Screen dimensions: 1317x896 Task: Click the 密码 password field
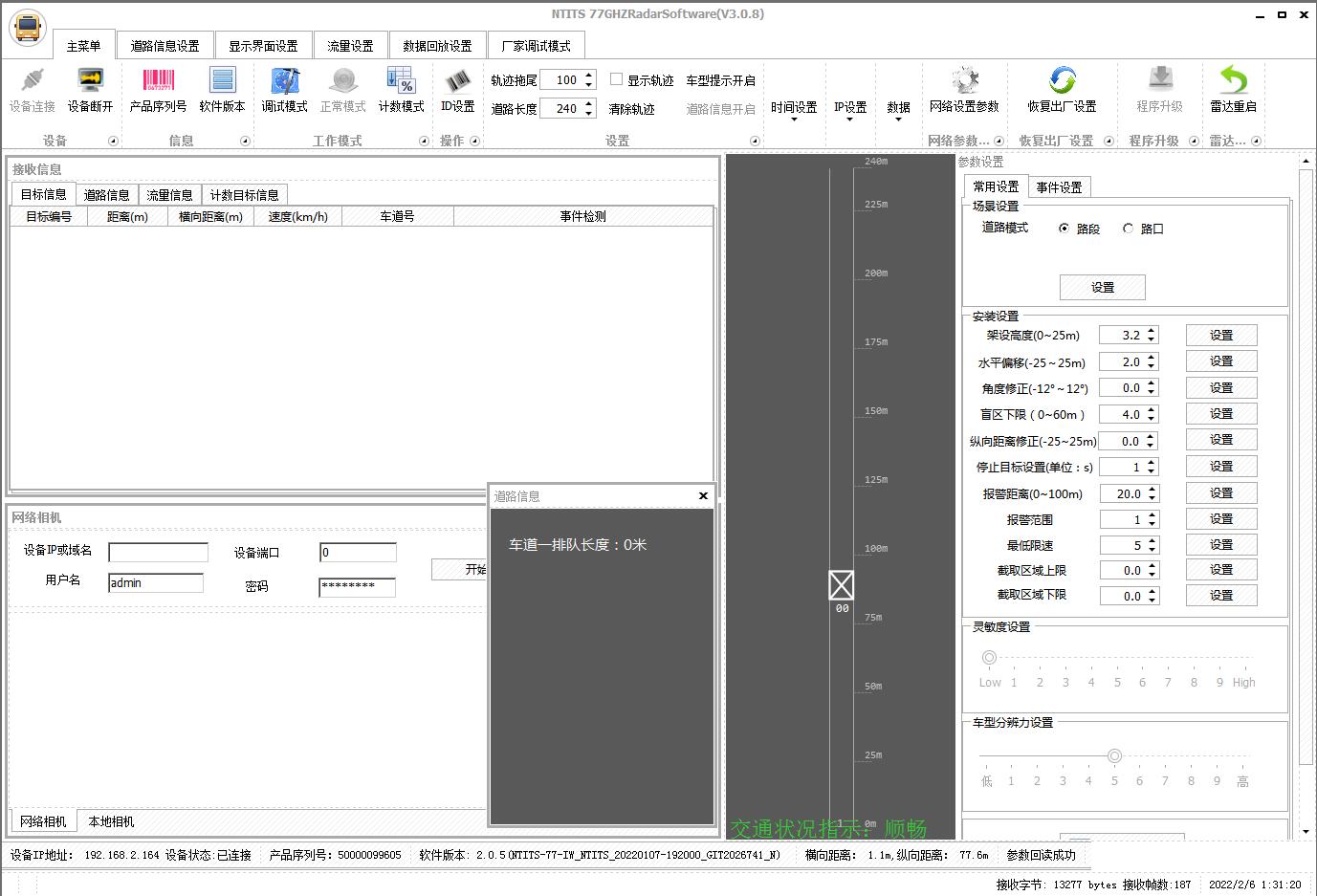coord(357,586)
